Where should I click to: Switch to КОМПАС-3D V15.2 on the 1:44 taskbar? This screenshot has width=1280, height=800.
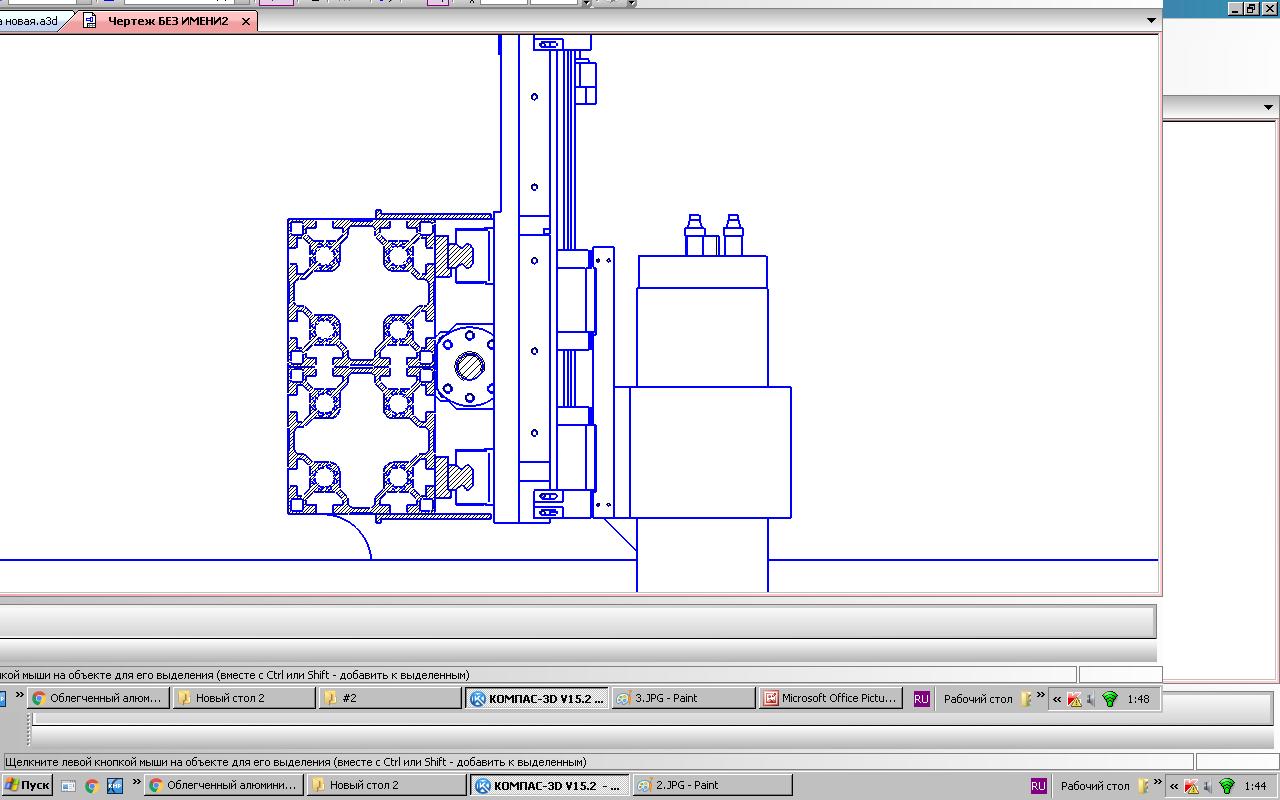(549, 786)
